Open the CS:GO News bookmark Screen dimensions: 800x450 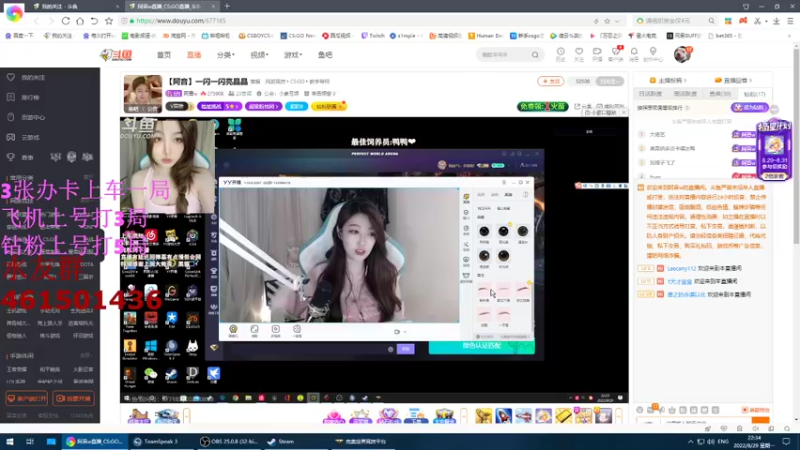[x=298, y=36]
